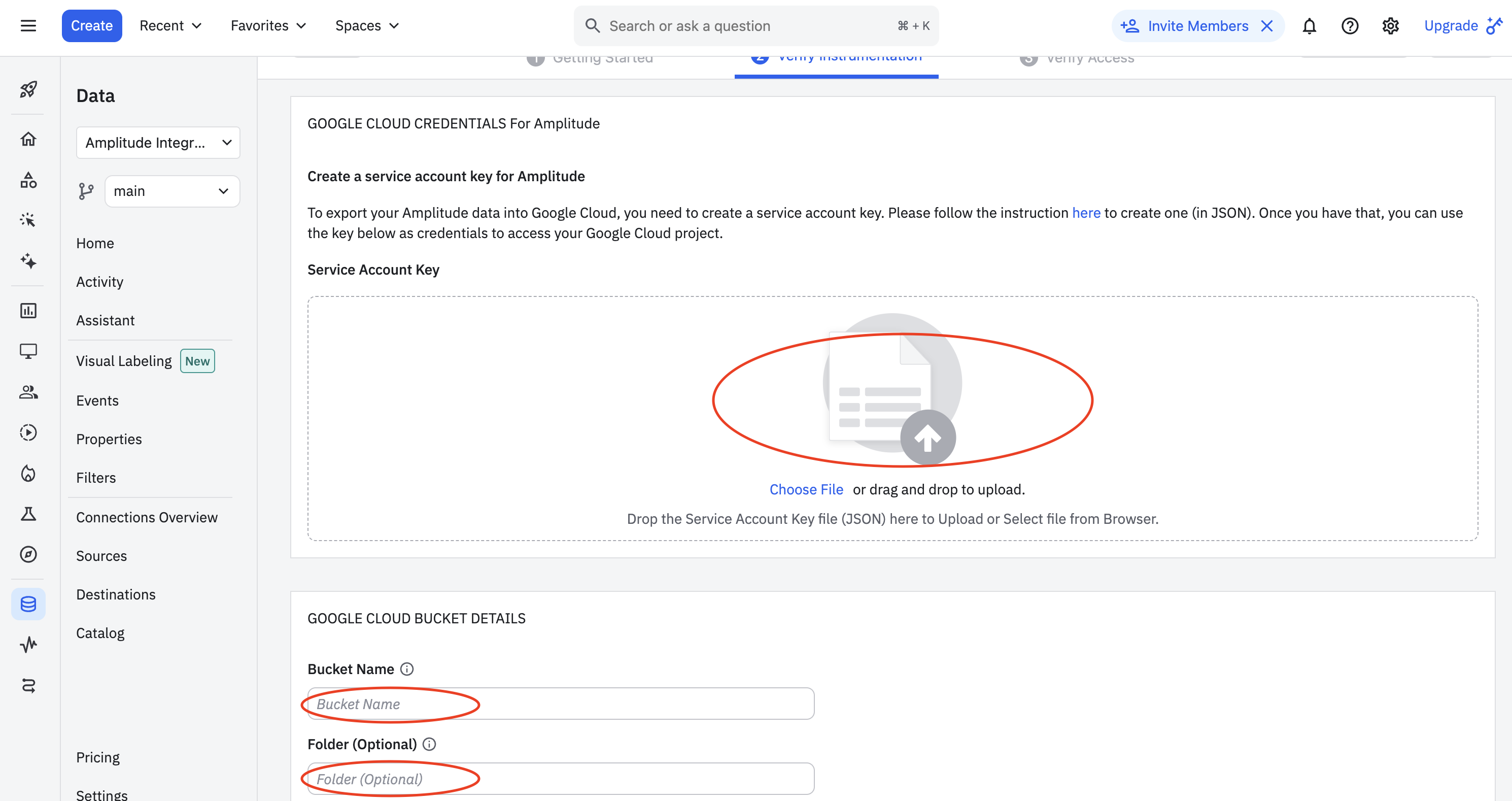Open the notifications bell icon
1512x801 pixels.
[1309, 26]
